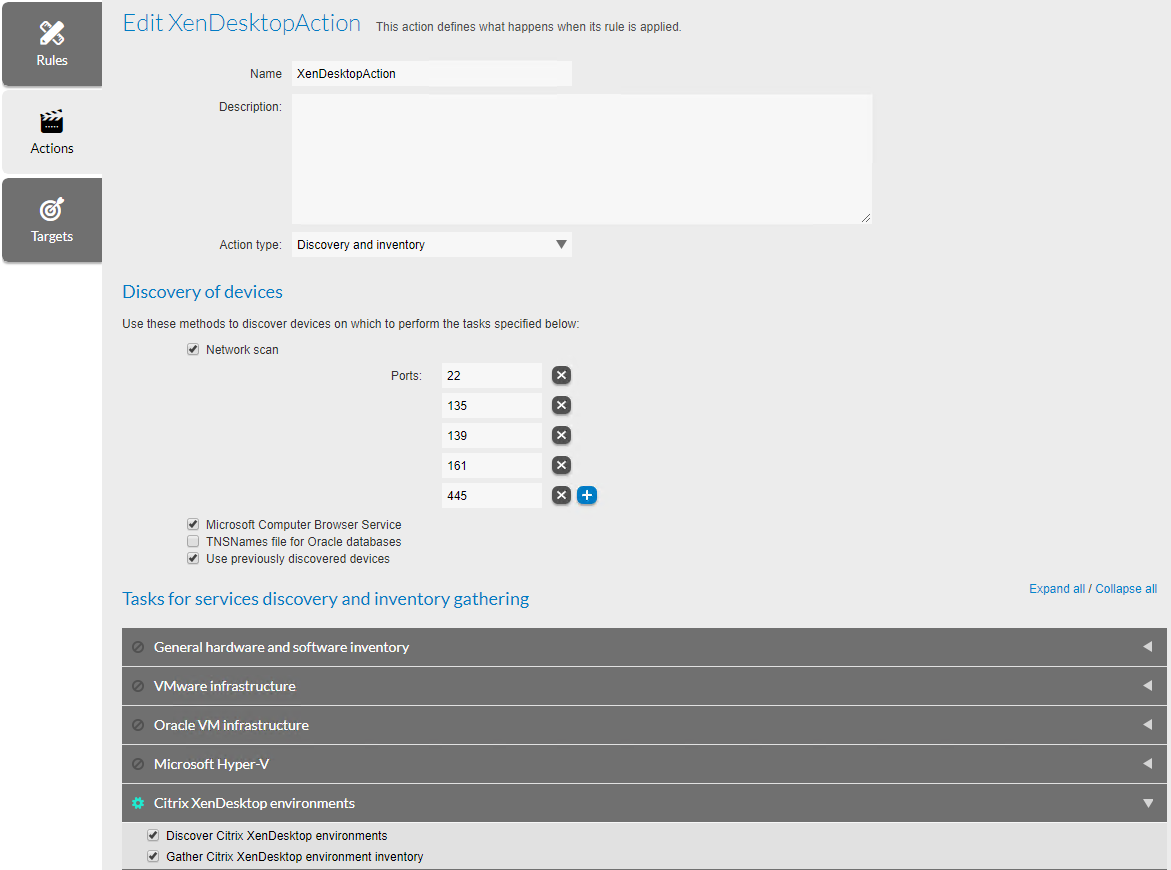Select the Targets bullseye icon
The width and height of the screenshot is (1171, 870).
tap(52, 210)
